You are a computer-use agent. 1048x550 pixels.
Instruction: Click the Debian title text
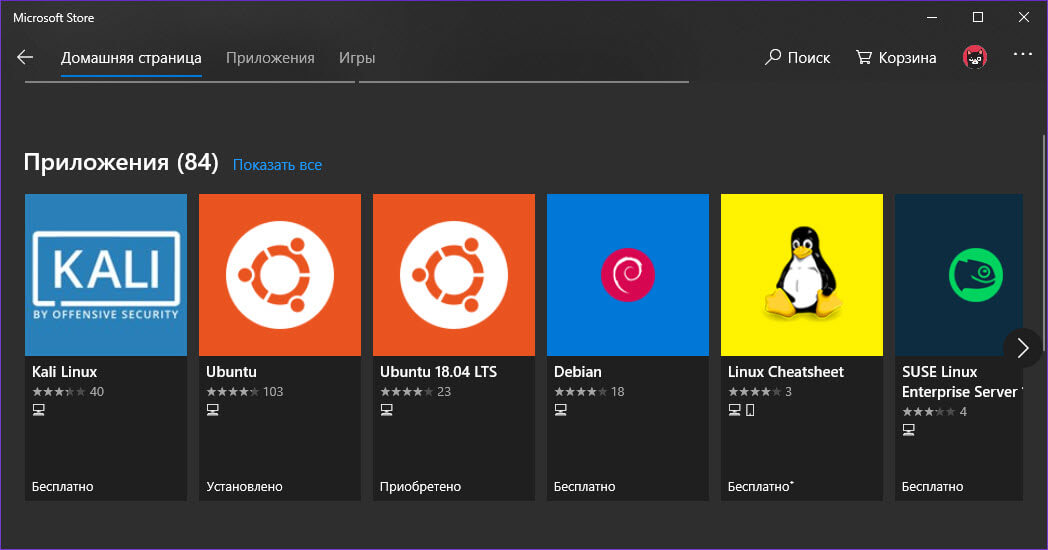(577, 372)
